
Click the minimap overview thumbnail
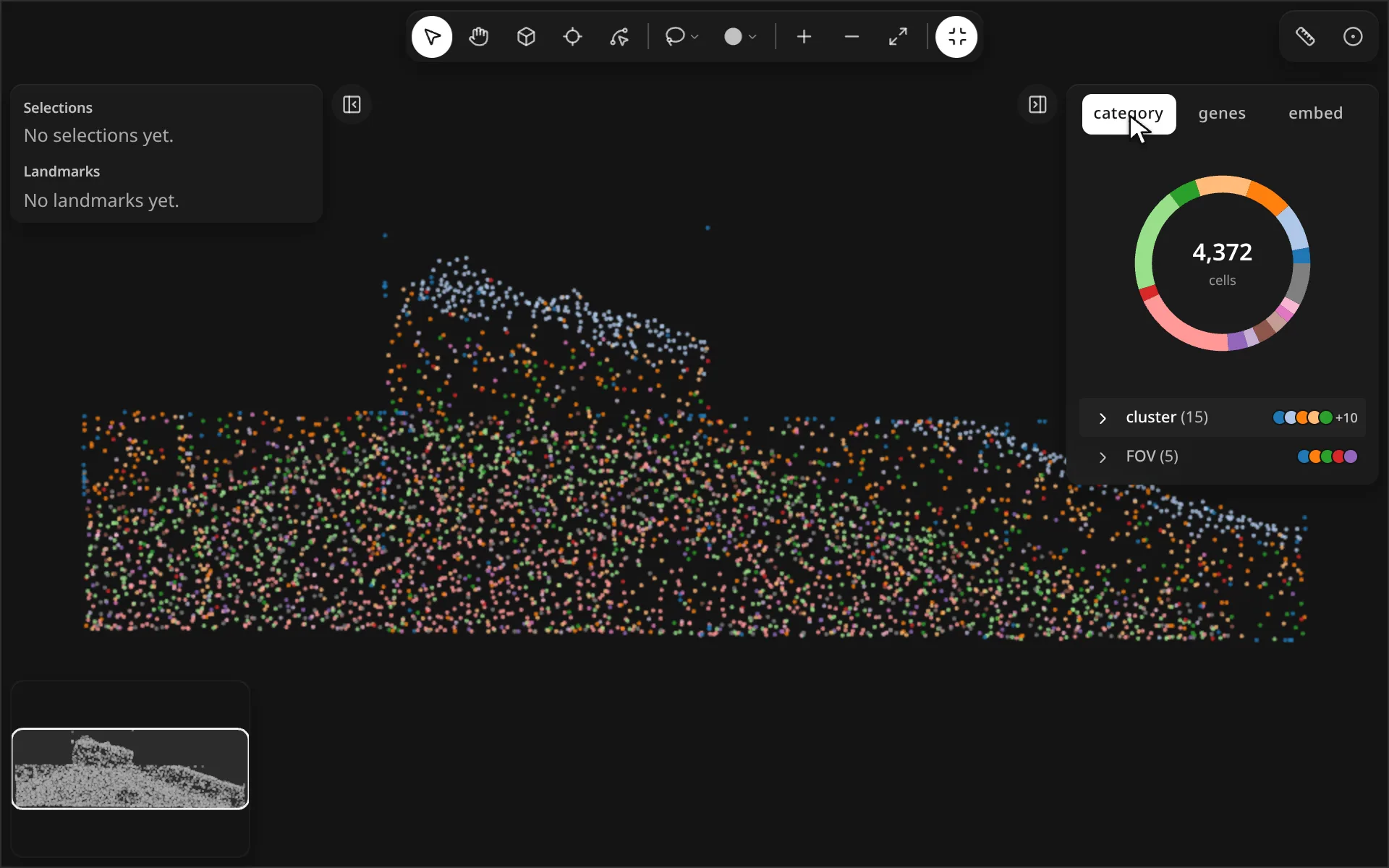click(x=130, y=768)
